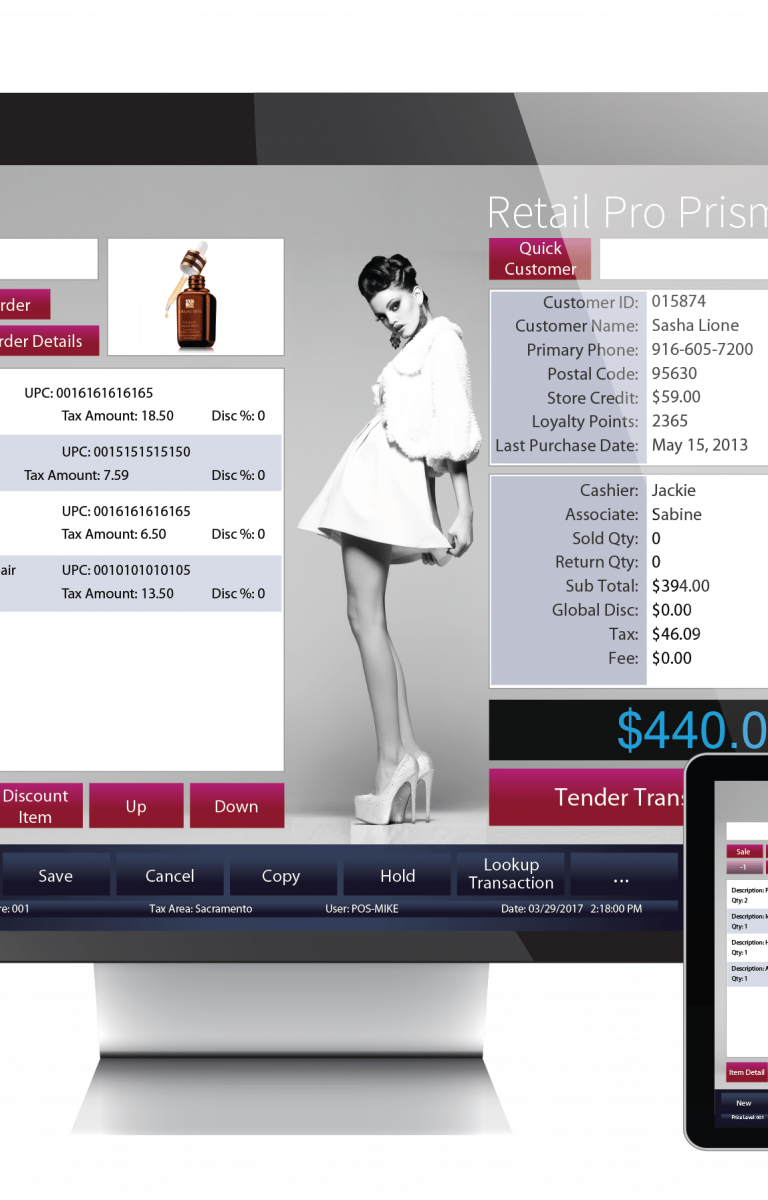
Task: Copy the transaction using the Copy button
Action: click(281, 875)
